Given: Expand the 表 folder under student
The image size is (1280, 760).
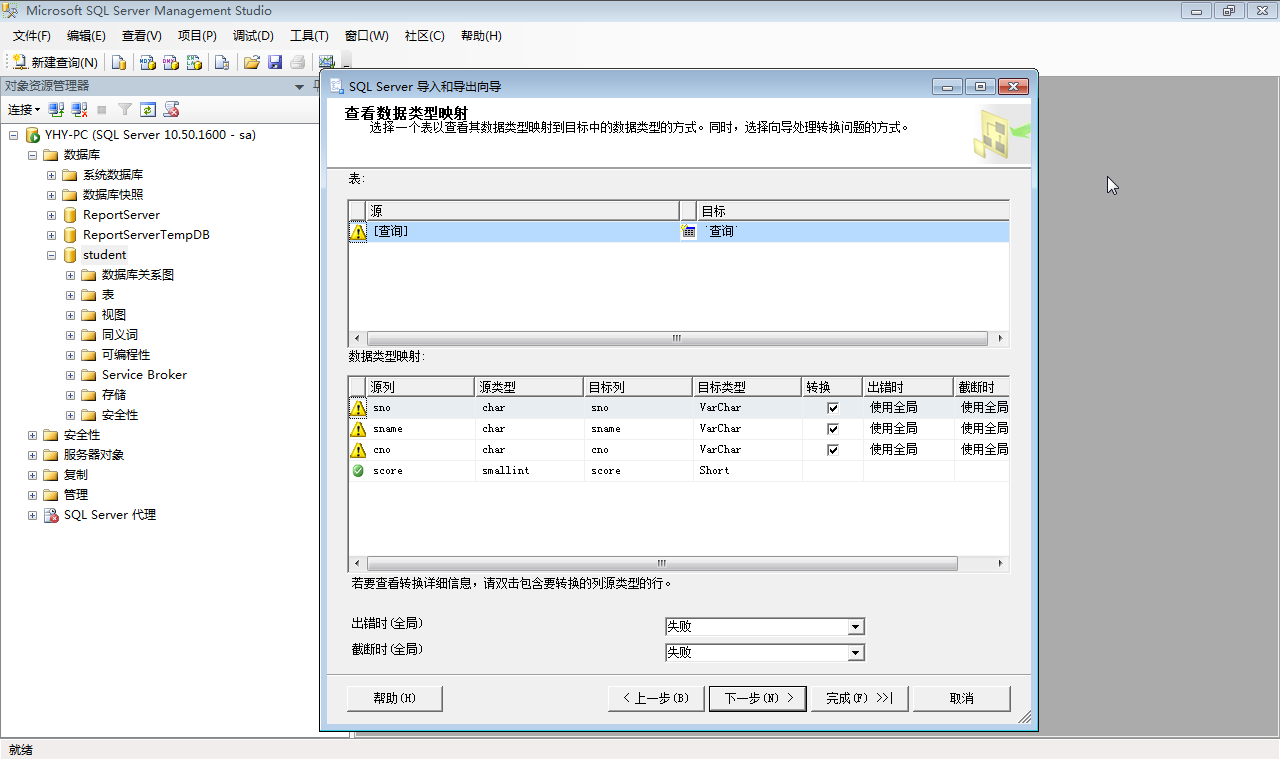Looking at the screenshot, I should 71,295.
